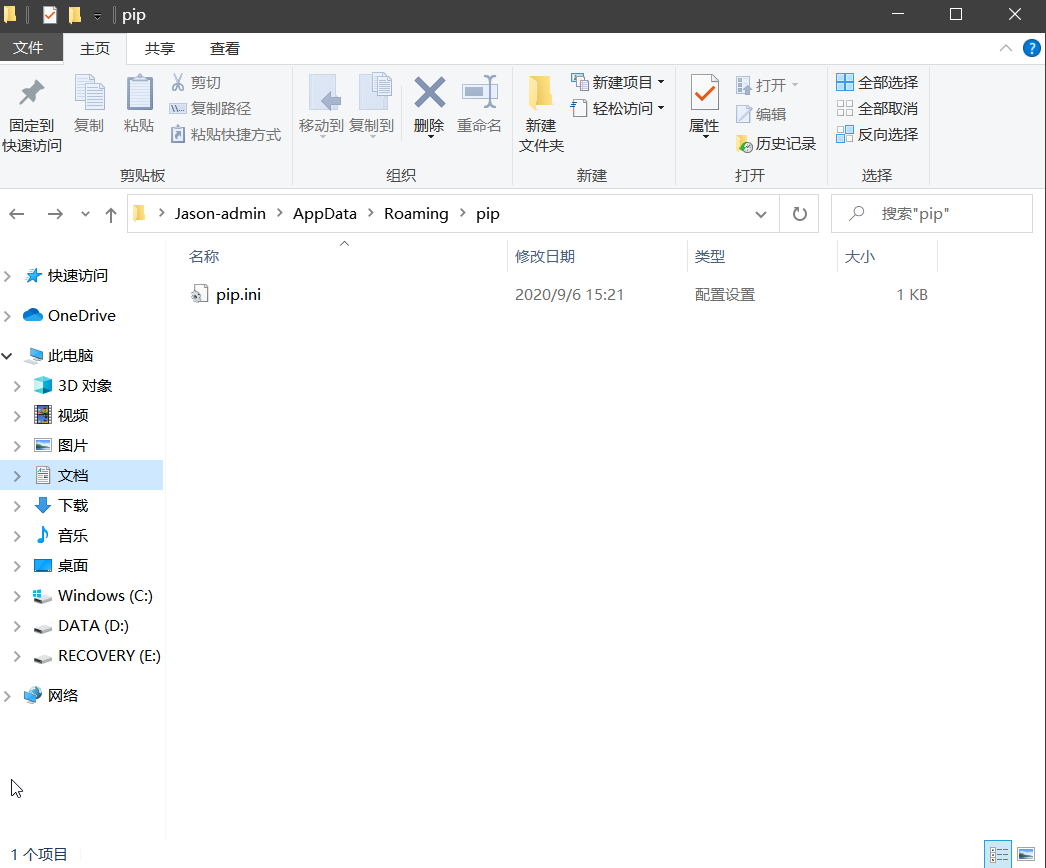Open the customize quick access toolbar dropdown
Viewport: 1046px width, 868px height.
coord(97,15)
